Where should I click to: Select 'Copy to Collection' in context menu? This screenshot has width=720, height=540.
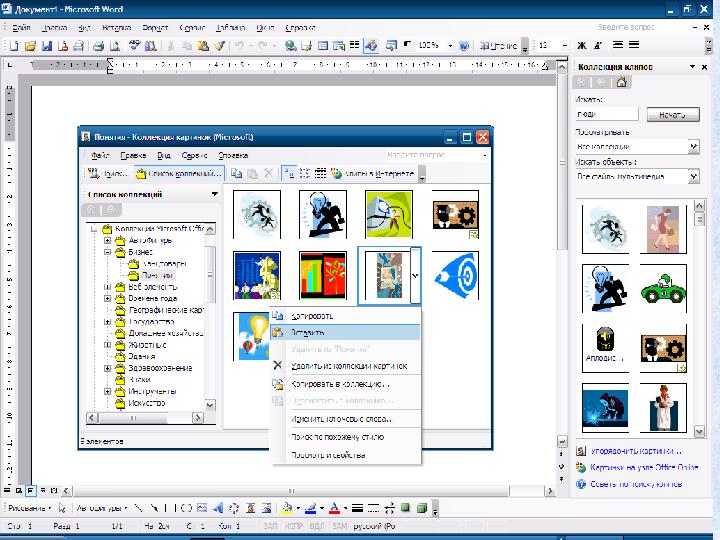click(340, 383)
